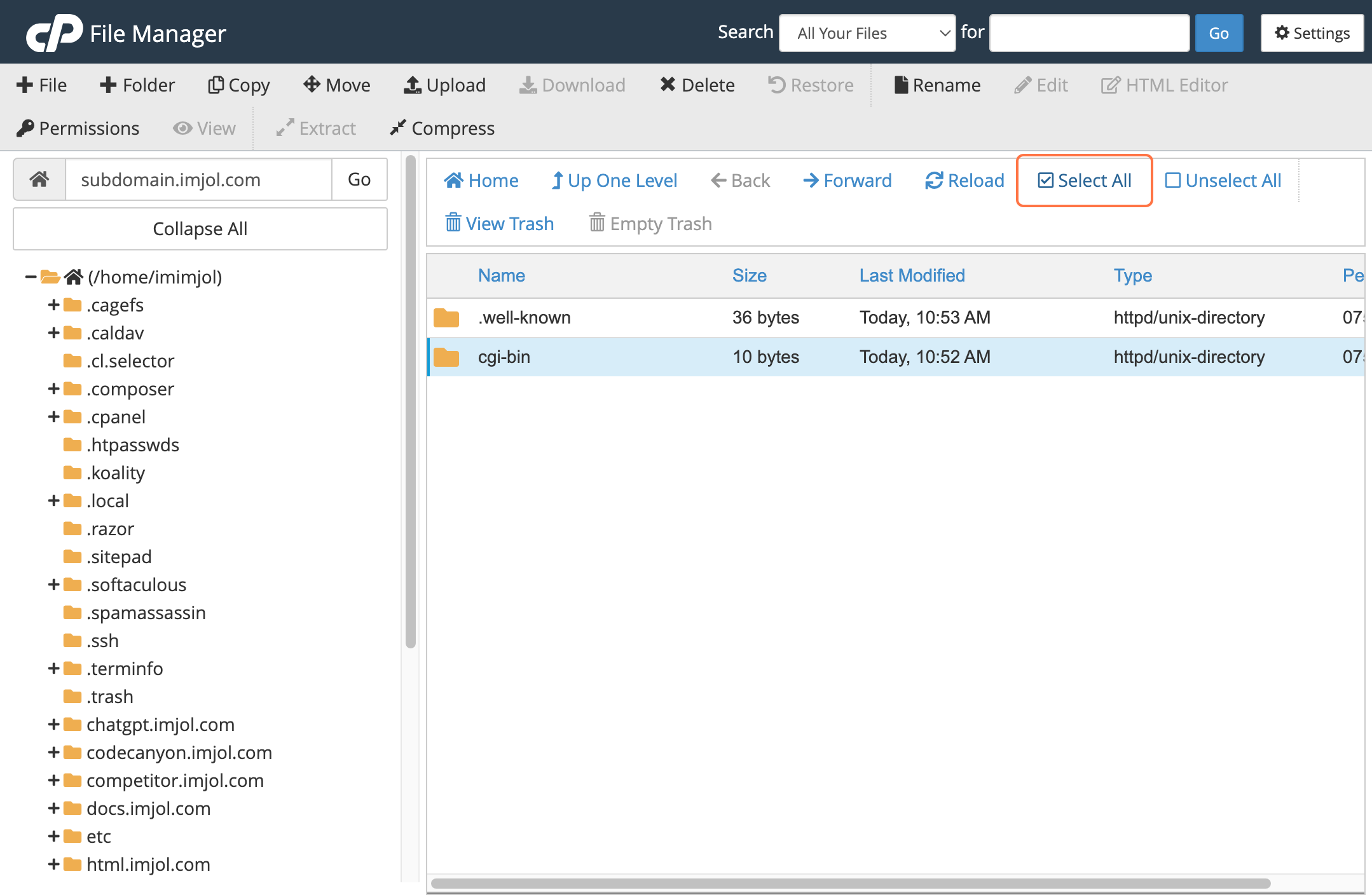Image resolution: width=1372 pixels, height=895 pixels.
Task: Open View Trash
Action: [500, 224]
